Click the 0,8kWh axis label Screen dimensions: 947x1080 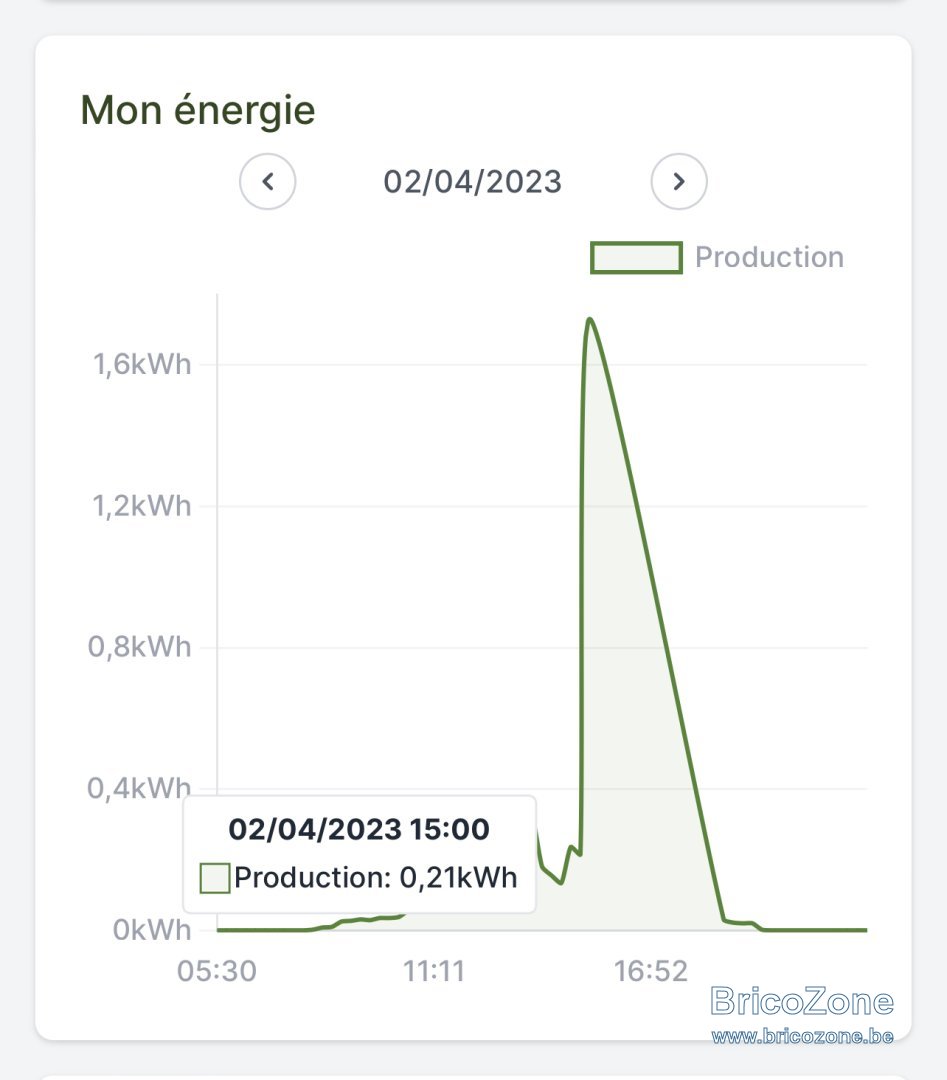[139, 647]
